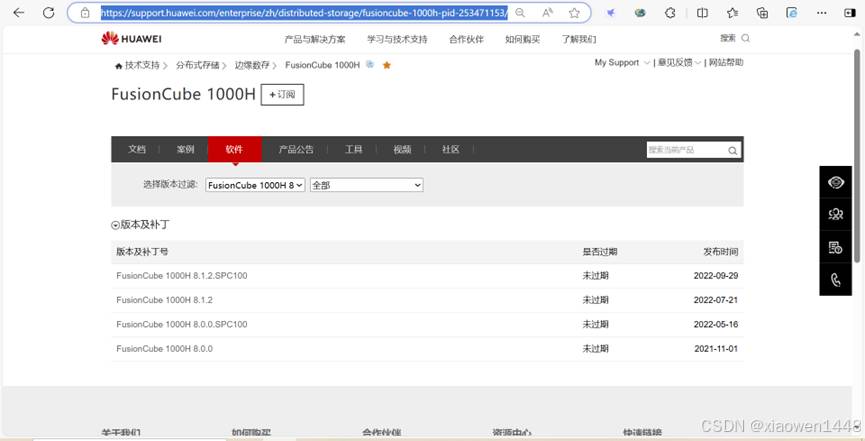Open IE mode page icon
Viewport: 865px width, 441px height.
pyautogui.click(x=792, y=13)
